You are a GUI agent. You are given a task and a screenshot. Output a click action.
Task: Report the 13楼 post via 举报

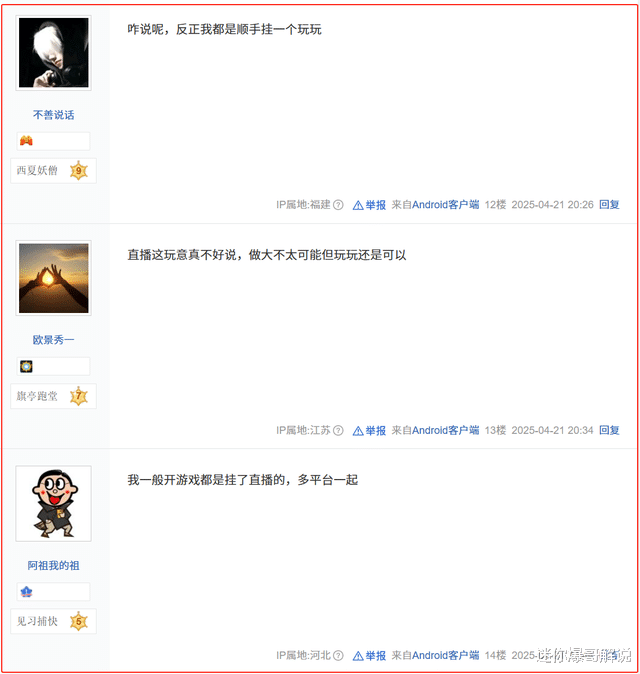369,430
